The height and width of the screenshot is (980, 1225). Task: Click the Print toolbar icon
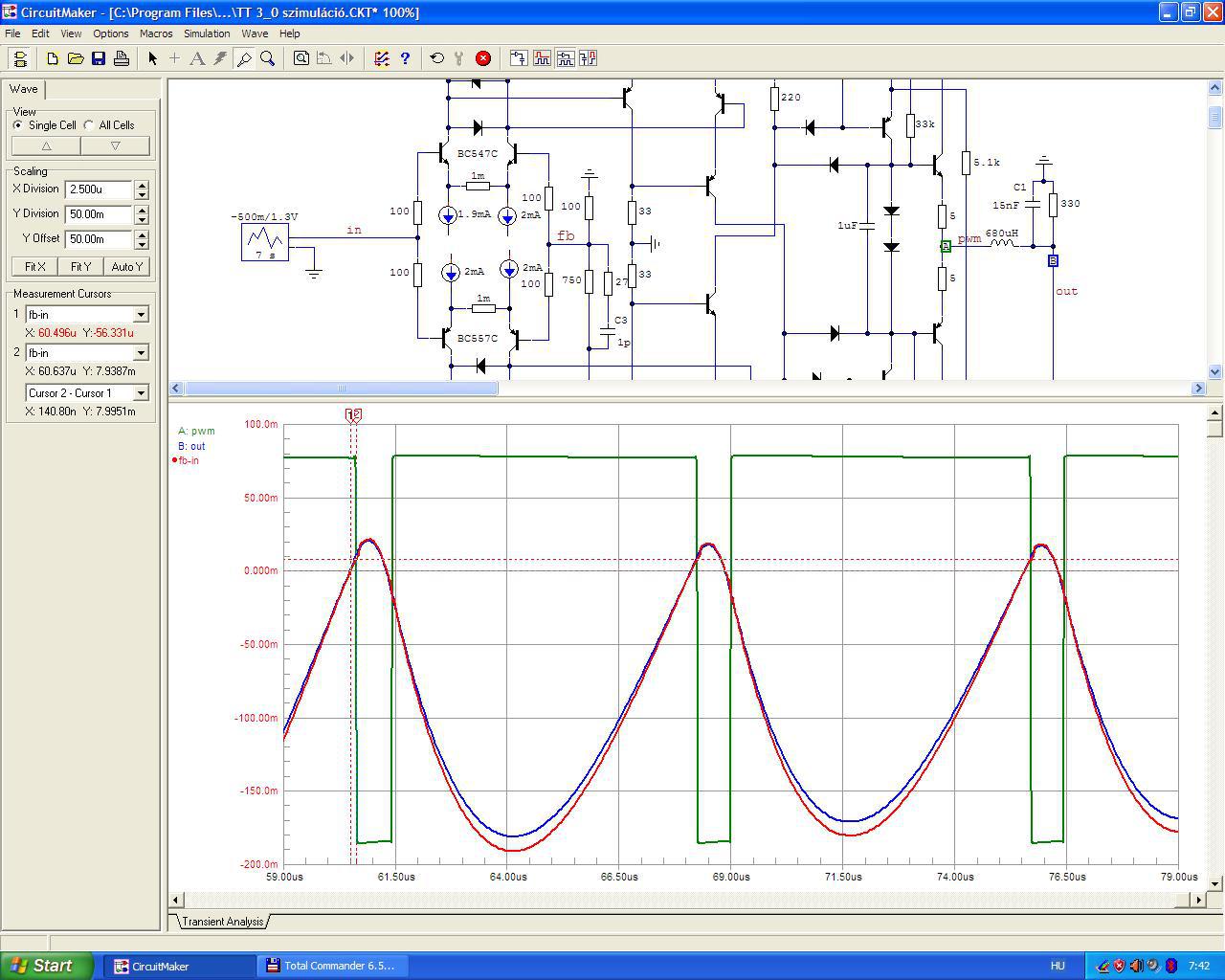tap(122, 58)
